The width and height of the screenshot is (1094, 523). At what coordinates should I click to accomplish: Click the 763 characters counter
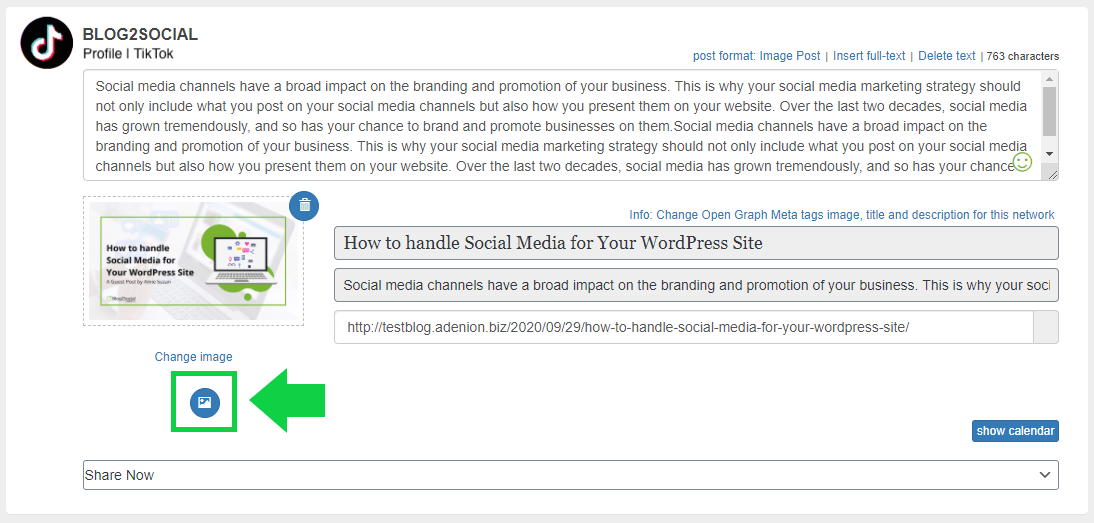pyautogui.click(x=1023, y=56)
